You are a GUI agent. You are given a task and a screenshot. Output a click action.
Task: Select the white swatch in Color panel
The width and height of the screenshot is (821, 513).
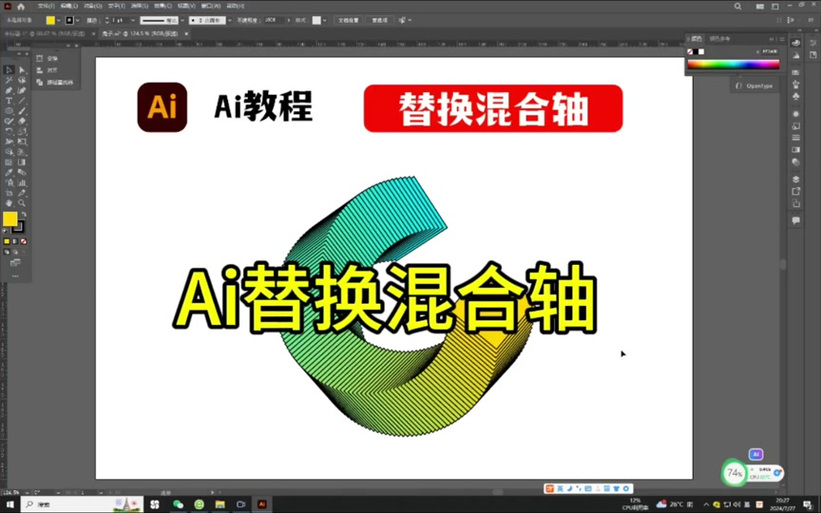[x=701, y=51]
